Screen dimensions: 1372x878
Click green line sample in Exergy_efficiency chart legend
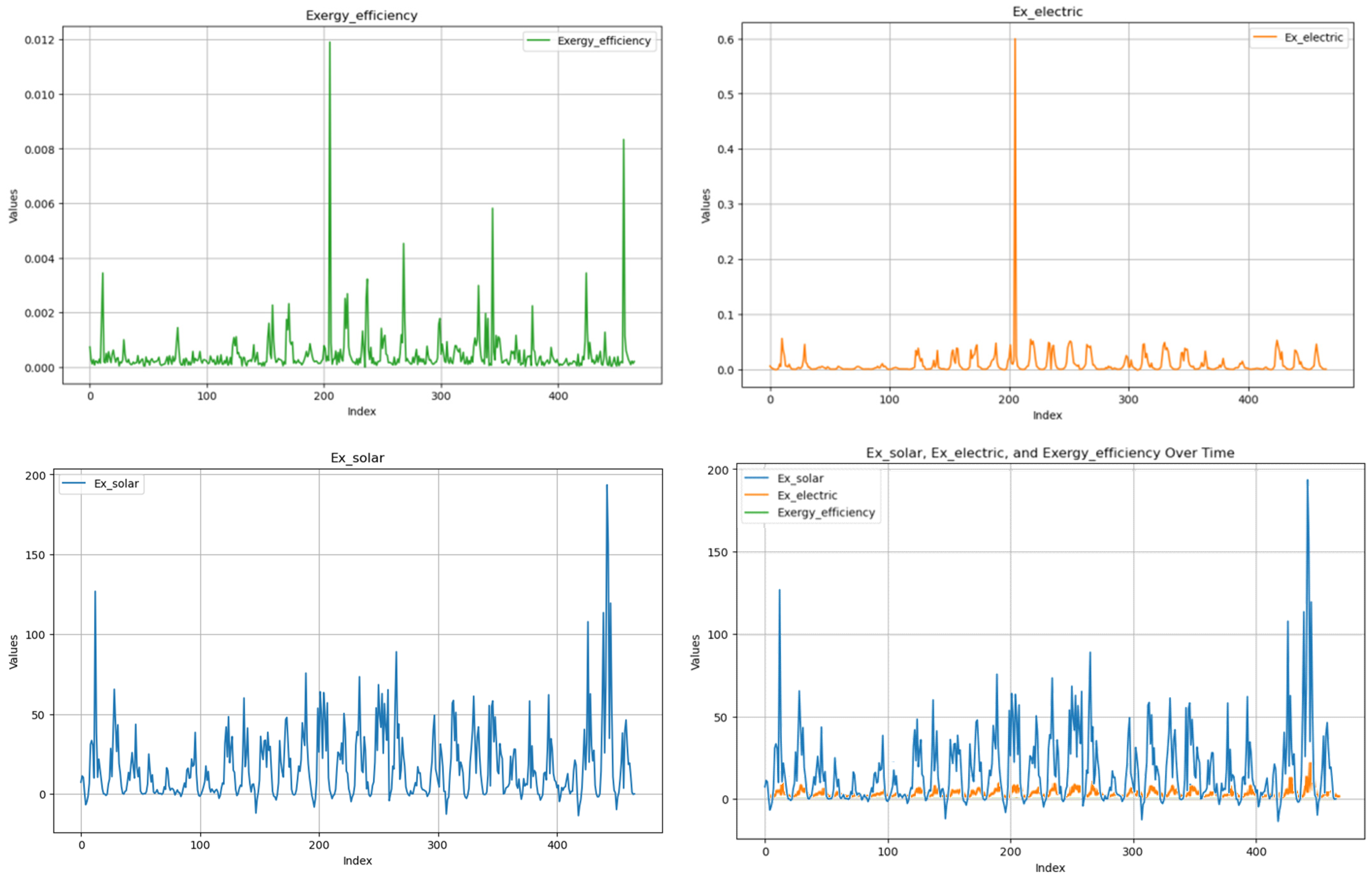(x=539, y=40)
